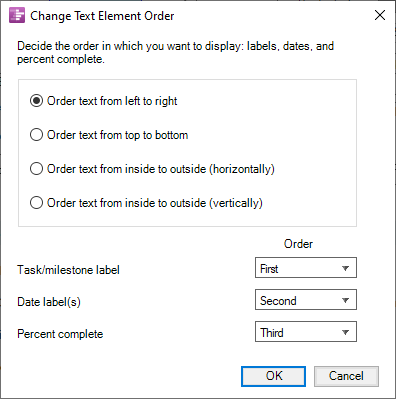Click the Cancel button

click(346, 376)
